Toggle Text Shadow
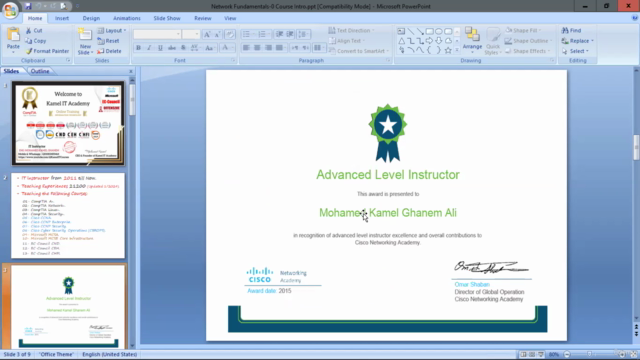The height and width of the screenshot is (360, 640). click(x=183, y=48)
